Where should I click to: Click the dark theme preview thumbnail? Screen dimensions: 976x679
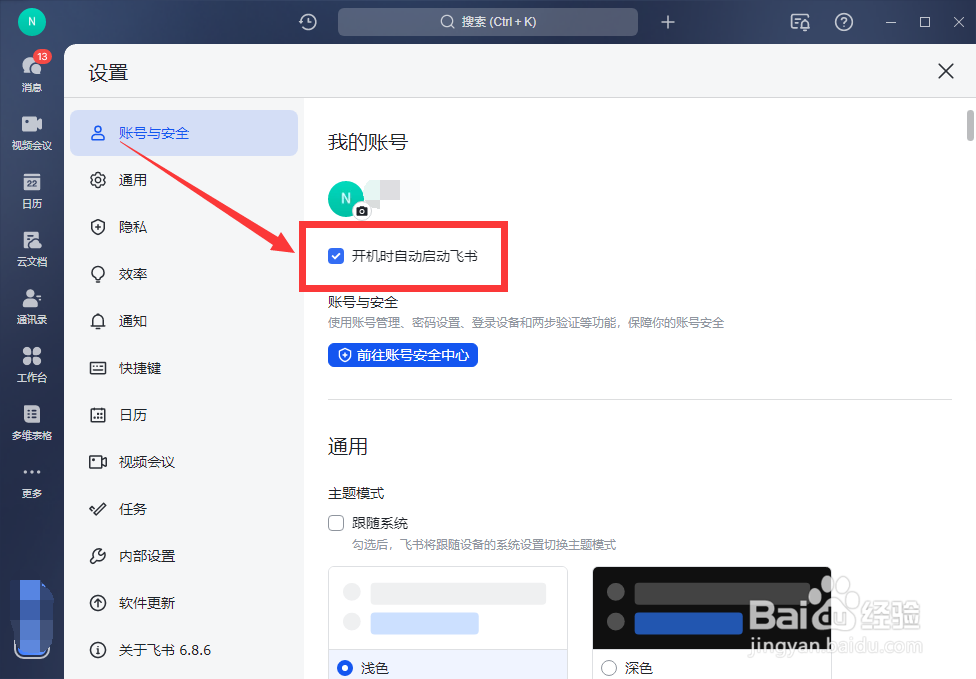point(711,608)
